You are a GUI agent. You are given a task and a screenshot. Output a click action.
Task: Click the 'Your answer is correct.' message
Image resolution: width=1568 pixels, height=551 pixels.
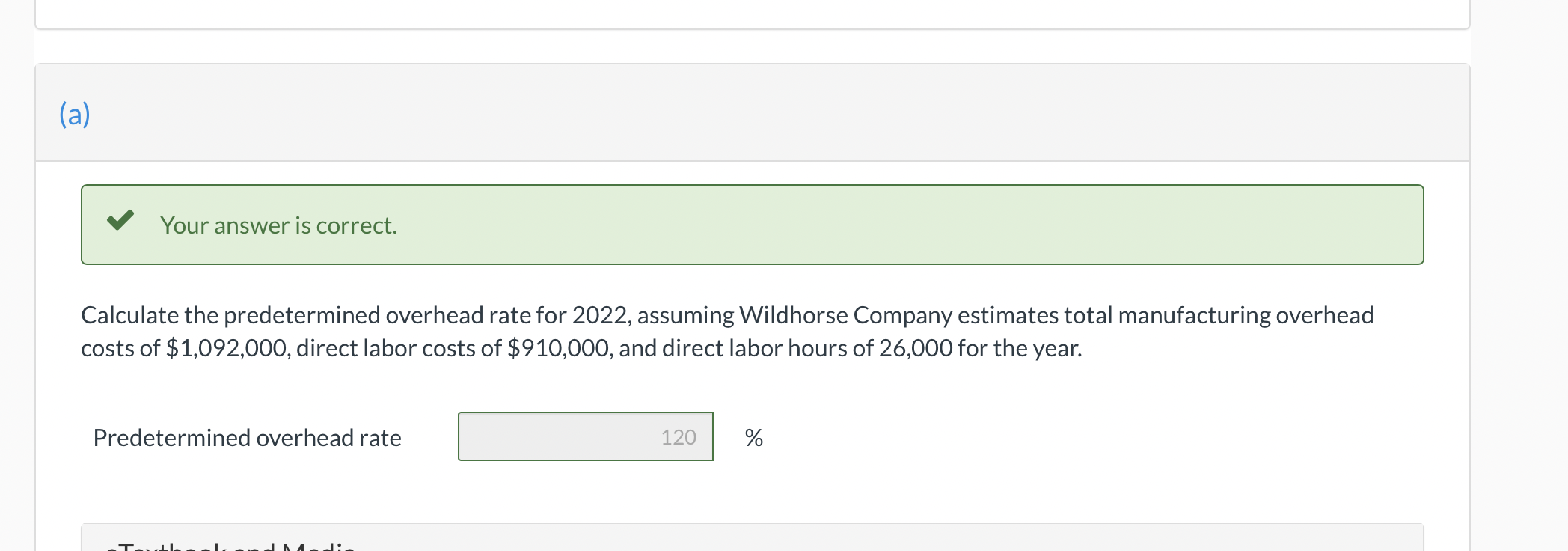[x=278, y=225]
